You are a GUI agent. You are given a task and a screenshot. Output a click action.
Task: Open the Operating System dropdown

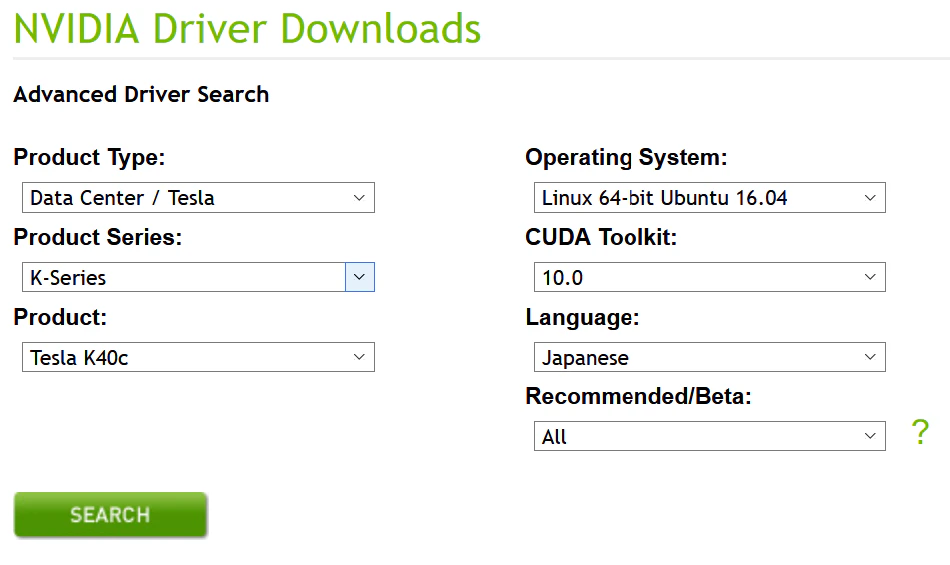point(709,197)
